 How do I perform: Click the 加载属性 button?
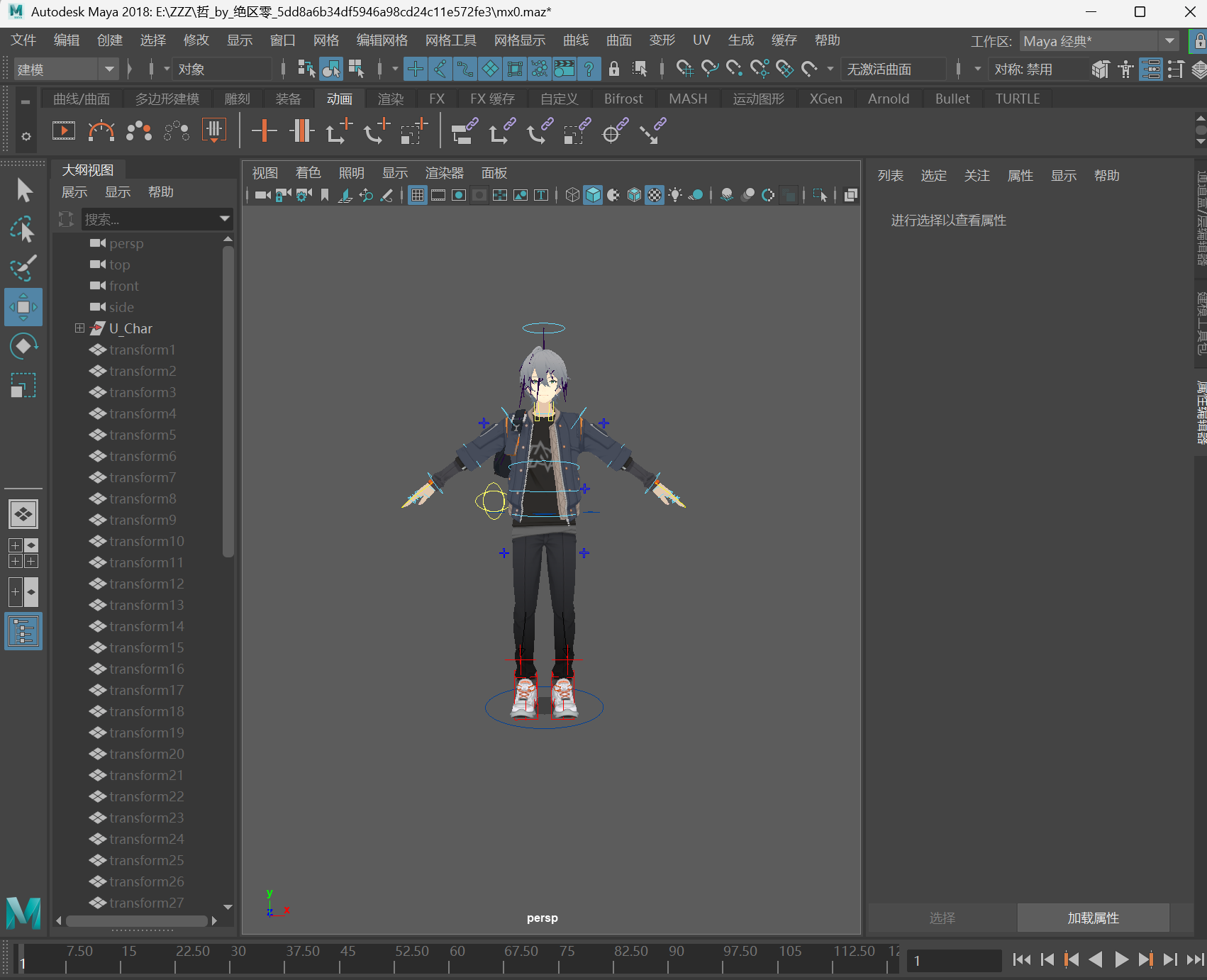(1093, 918)
